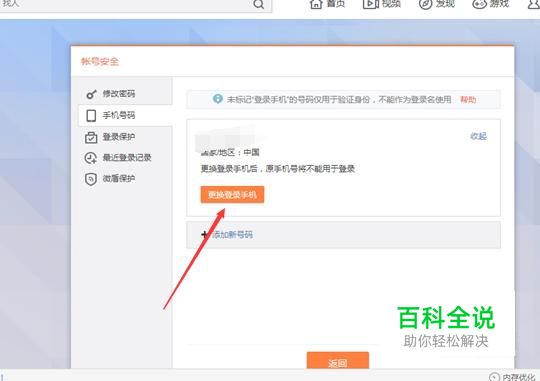Viewport: 540px width, 381px height.
Task: Click the 添加新号码 link
Action: tap(232, 235)
